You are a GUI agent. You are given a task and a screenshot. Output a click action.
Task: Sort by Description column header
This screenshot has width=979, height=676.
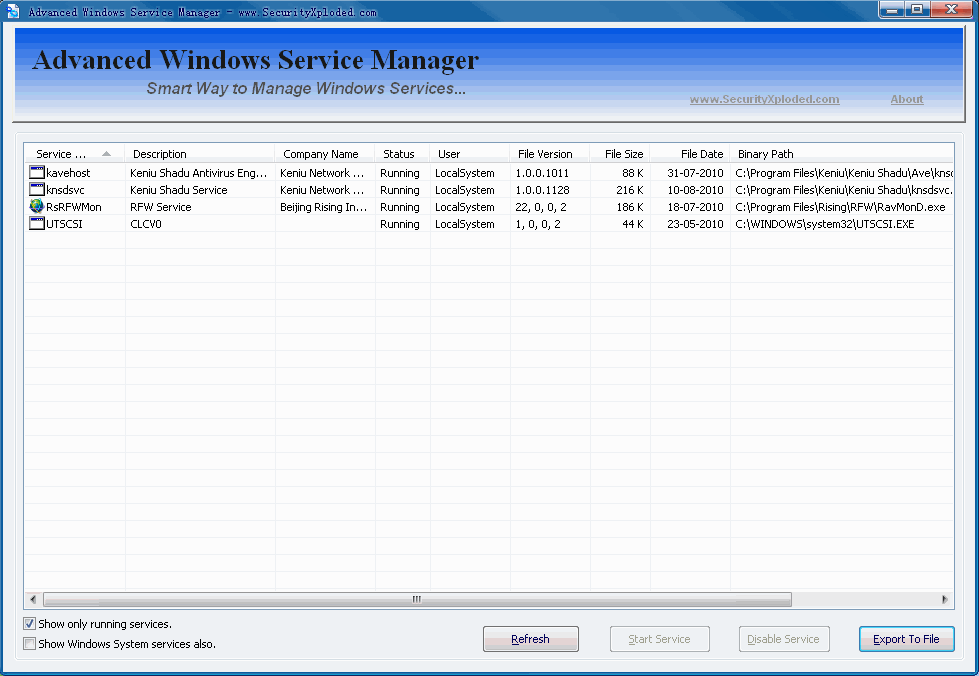point(200,154)
